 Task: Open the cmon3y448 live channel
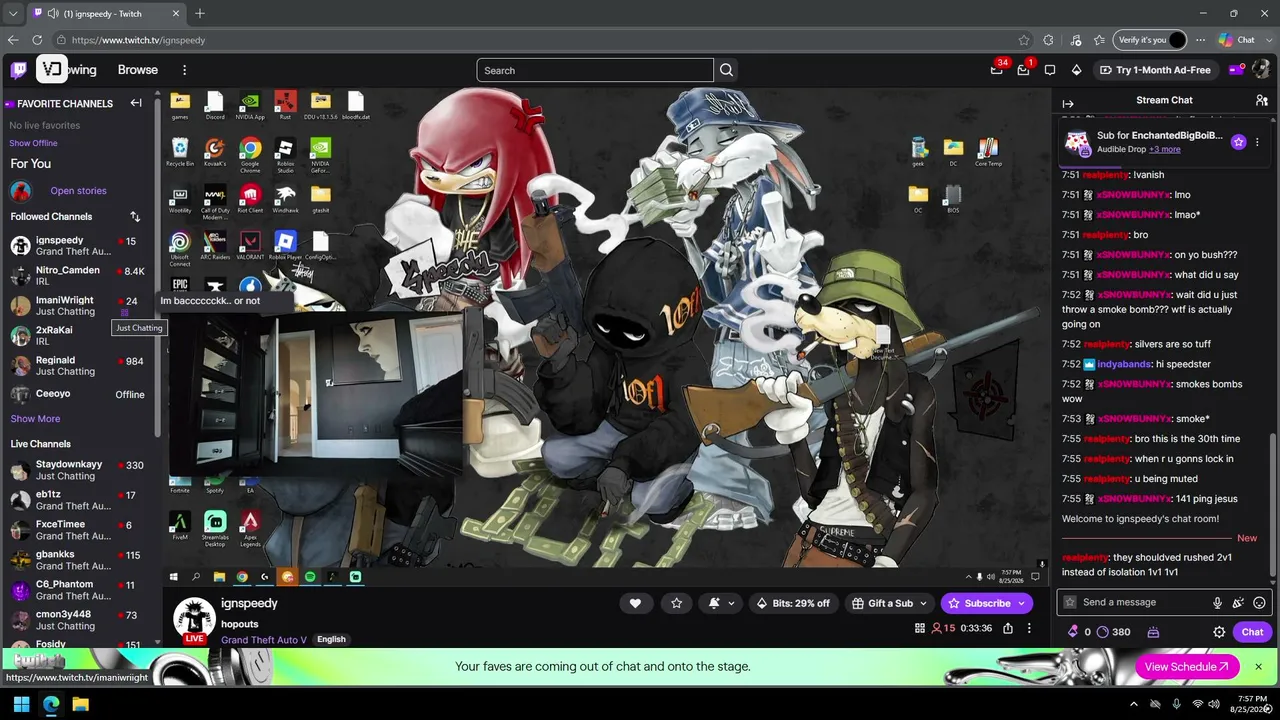click(x=78, y=620)
